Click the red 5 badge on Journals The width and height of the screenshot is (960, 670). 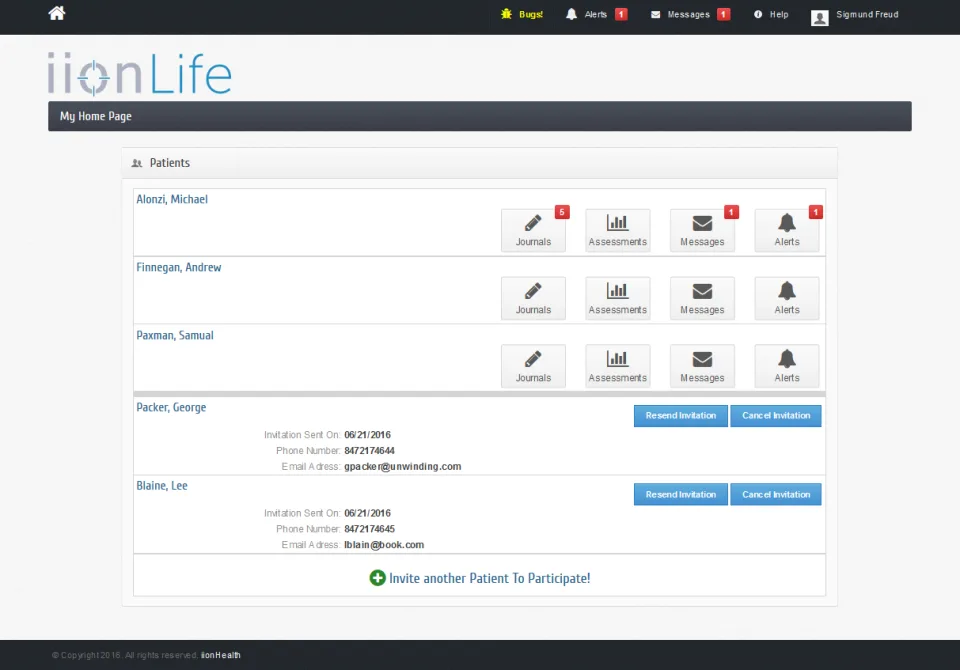561,212
